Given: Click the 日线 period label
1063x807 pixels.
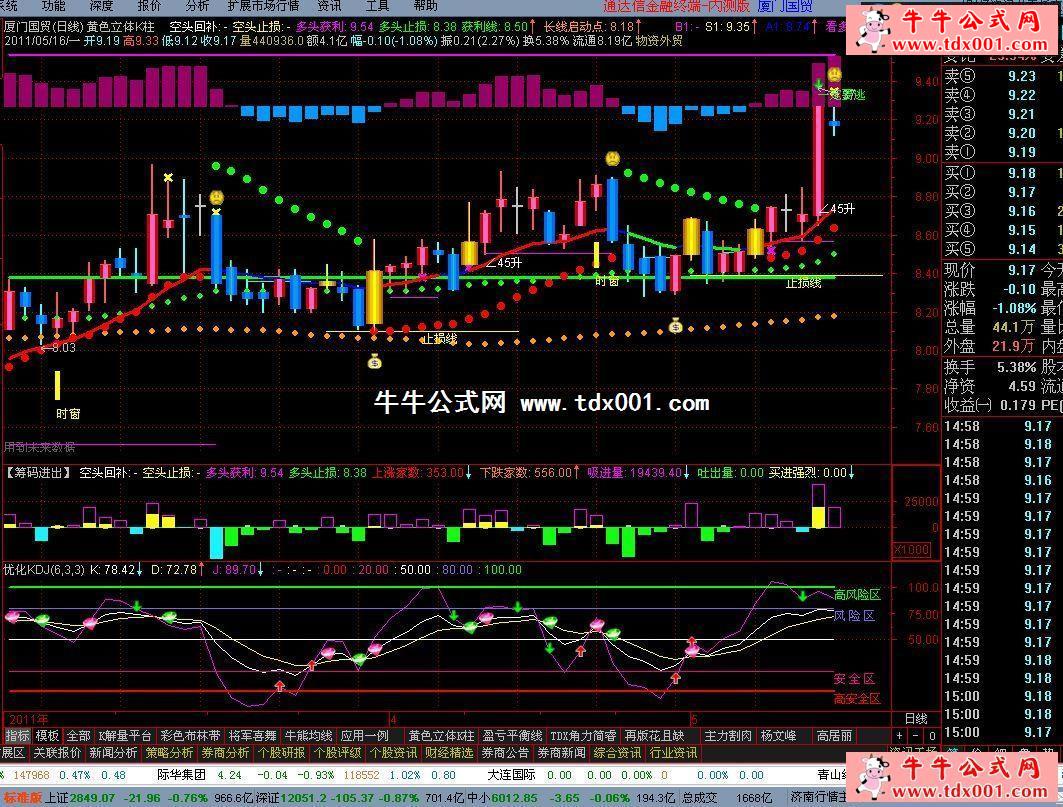Looking at the screenshot, I should (915, 719).
